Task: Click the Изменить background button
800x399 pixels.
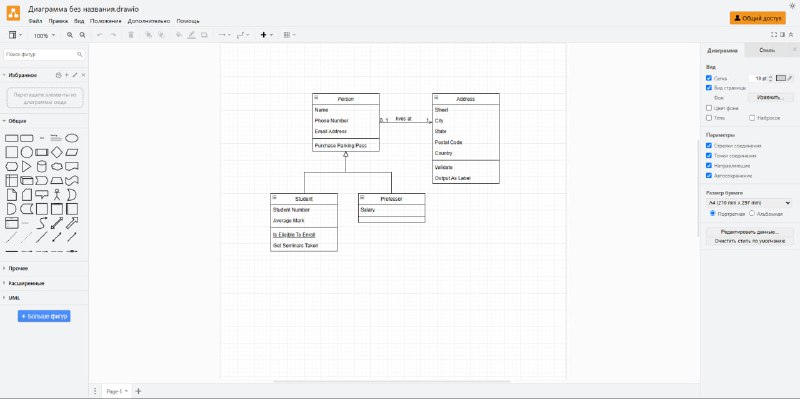Action: tap(770, 97)
